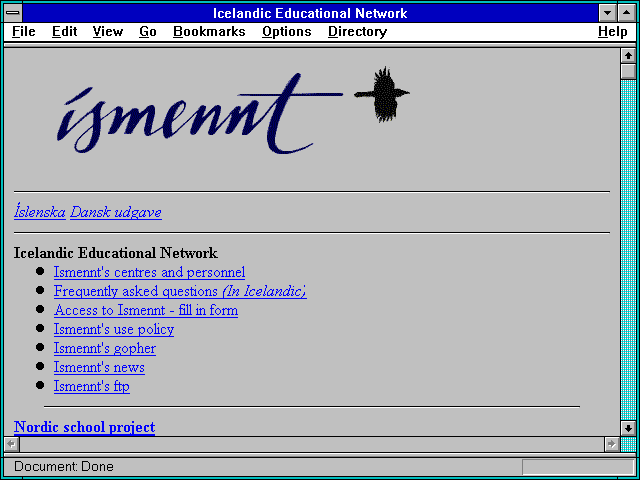Open the Edit menu

pyautogui.click(x=64, y=32)
